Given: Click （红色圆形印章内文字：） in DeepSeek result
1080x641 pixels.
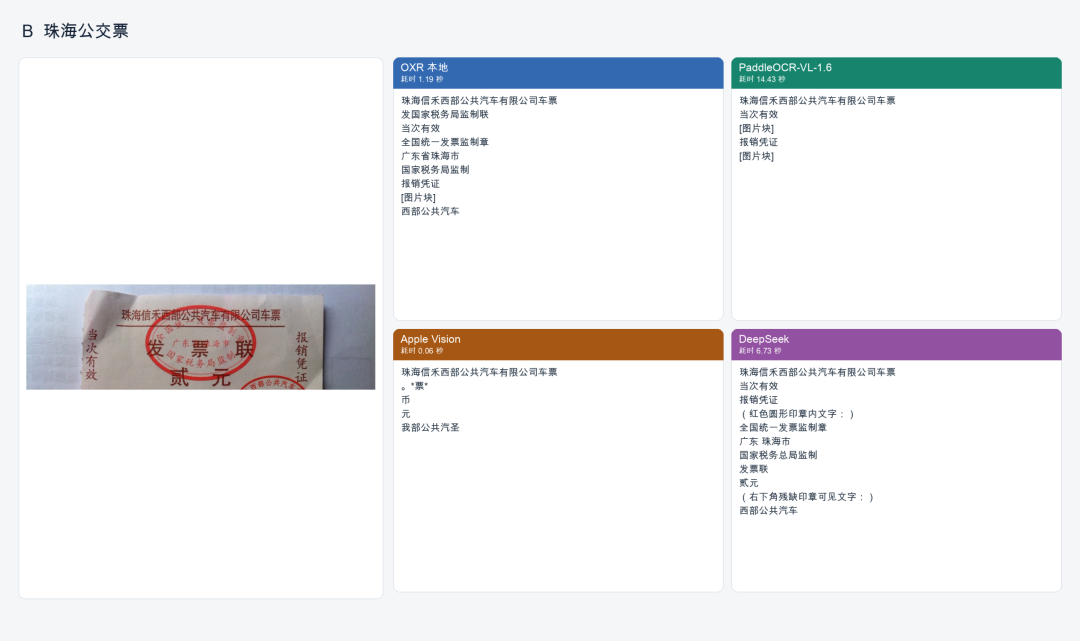Looking at the screenshot, I should (797, 414).
